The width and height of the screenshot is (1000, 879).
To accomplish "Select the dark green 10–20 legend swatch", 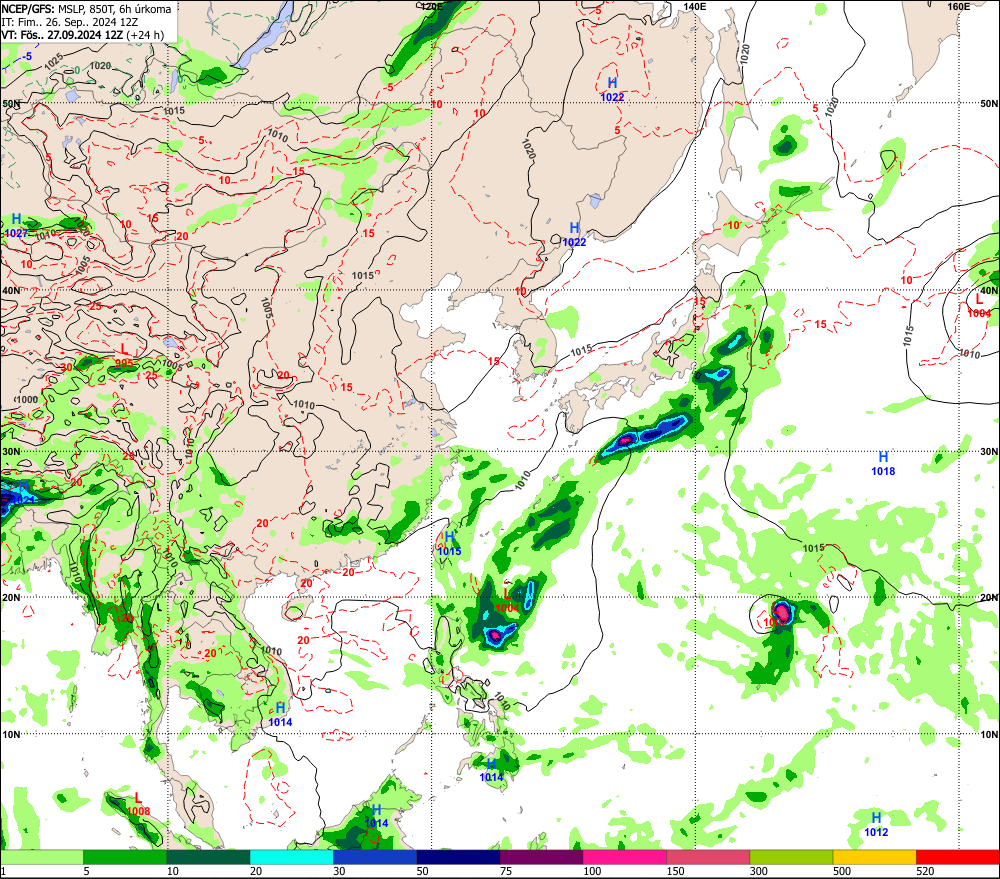I will point(209,857).
